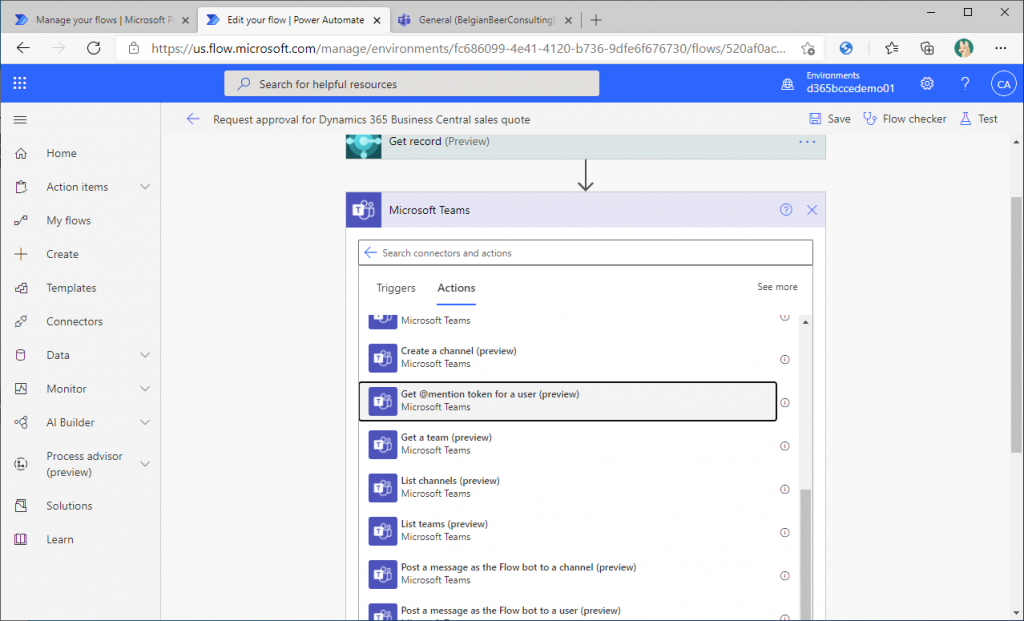This screenshot has height=621, width=1024.
Task: Click the browser Refresh button
Action: tap(93, 48)
